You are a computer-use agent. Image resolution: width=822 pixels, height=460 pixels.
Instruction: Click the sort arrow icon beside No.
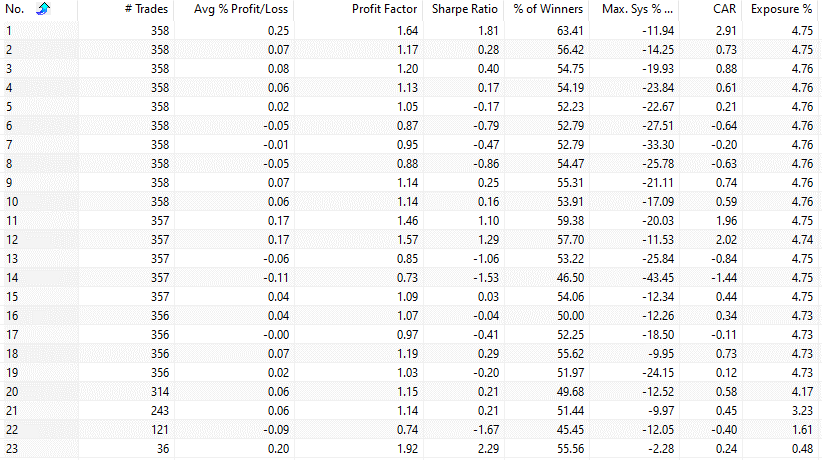point(42,9)
